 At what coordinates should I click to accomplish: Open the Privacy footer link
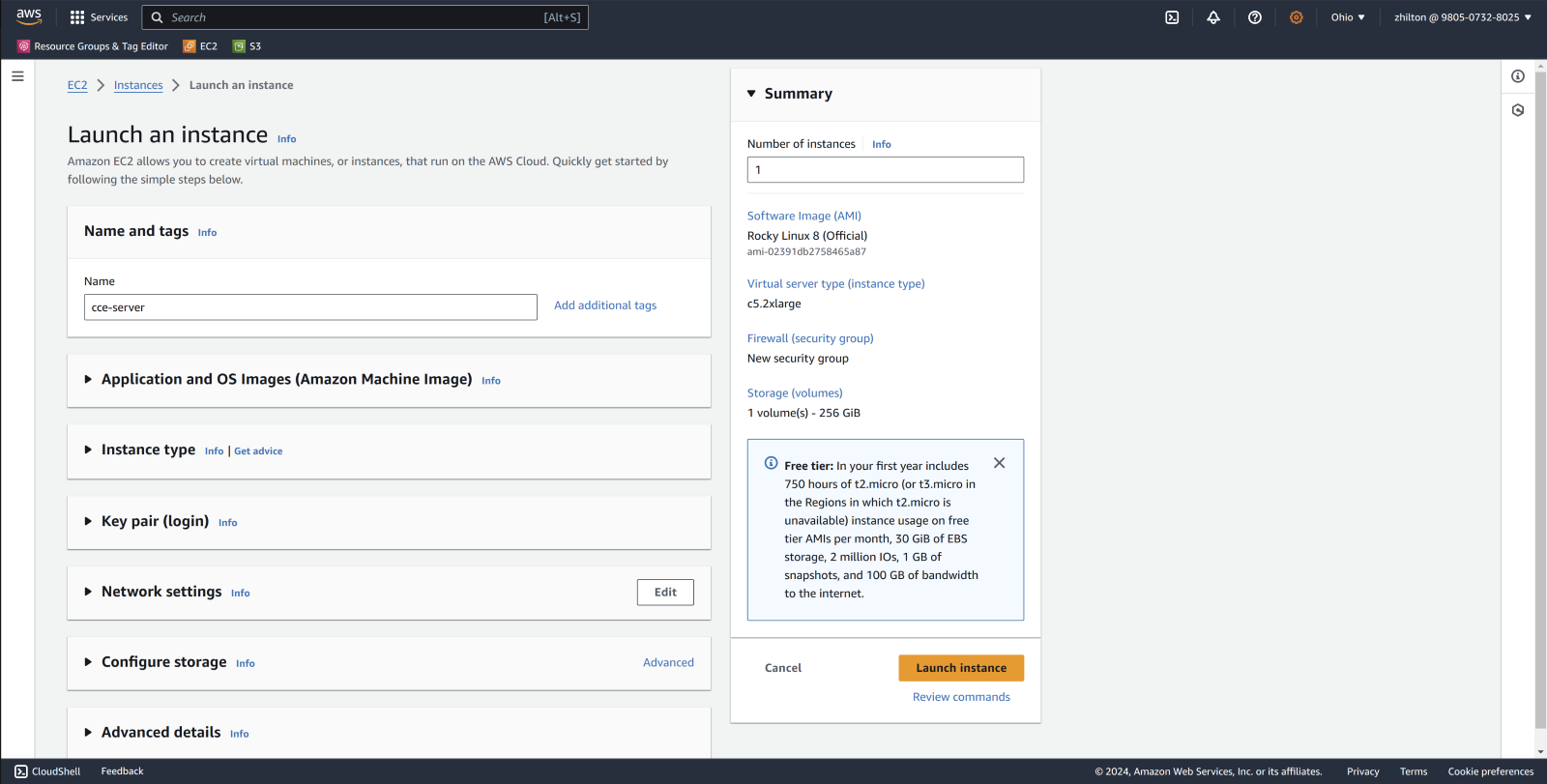[x=1363, y=771]
